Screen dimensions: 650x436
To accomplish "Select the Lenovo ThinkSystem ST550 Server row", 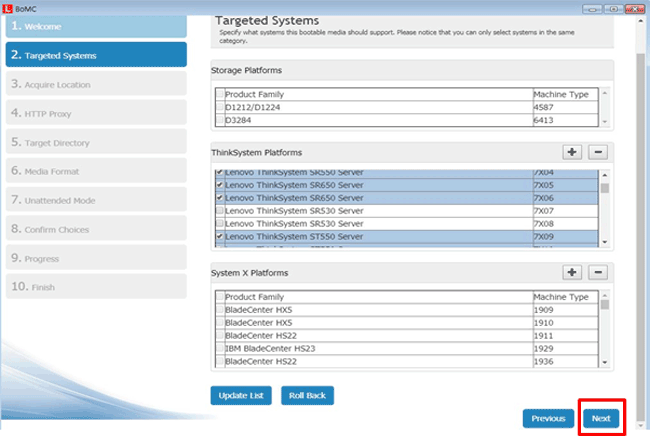I will pyautogui.click(x=407, y=236).
